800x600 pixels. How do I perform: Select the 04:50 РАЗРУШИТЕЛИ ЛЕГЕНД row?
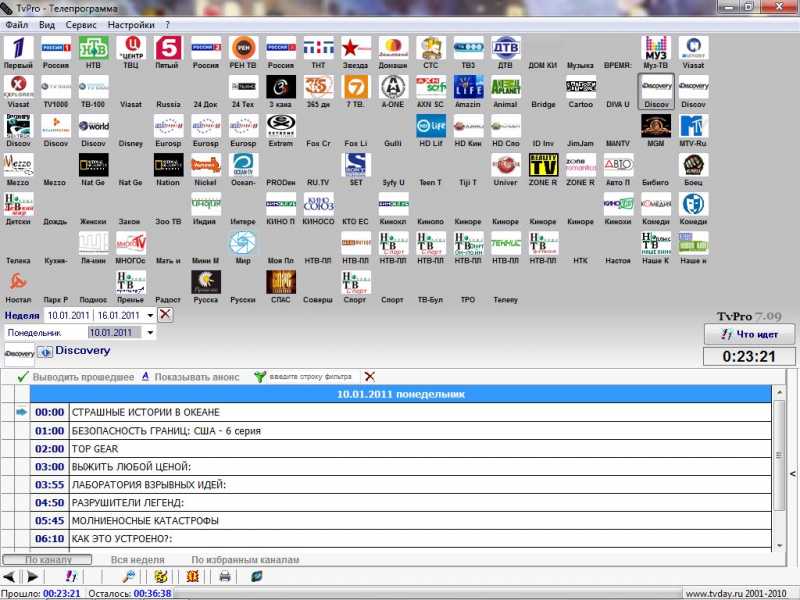401,503
